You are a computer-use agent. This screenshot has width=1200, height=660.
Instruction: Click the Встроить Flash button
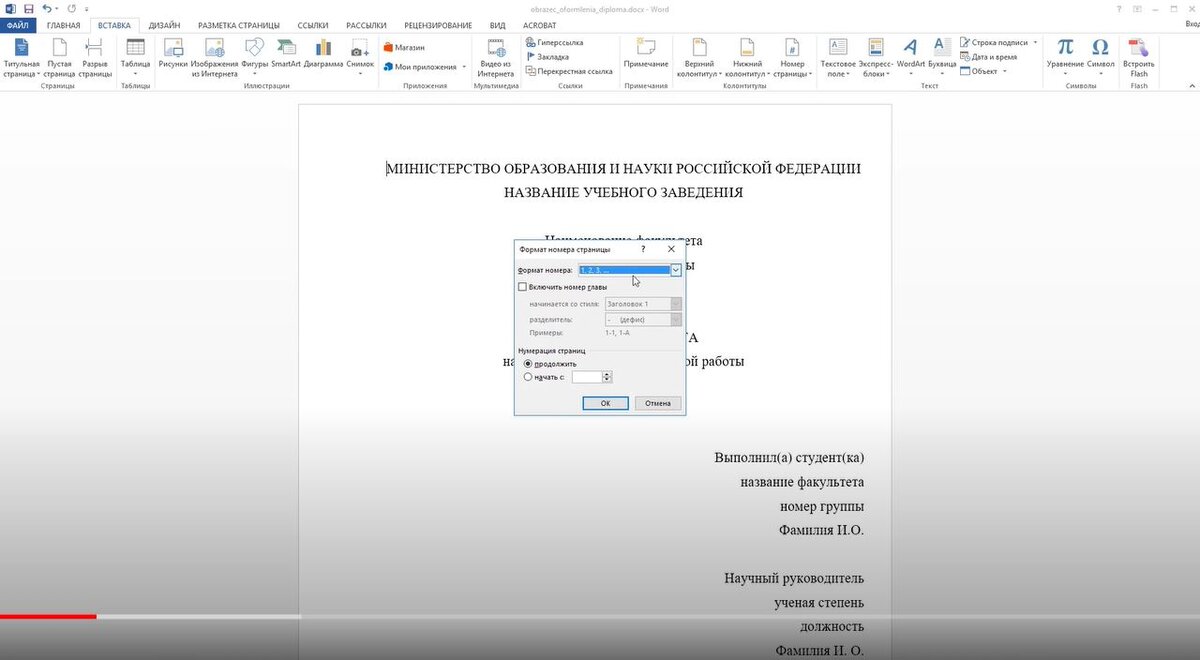coord(1139,58)
